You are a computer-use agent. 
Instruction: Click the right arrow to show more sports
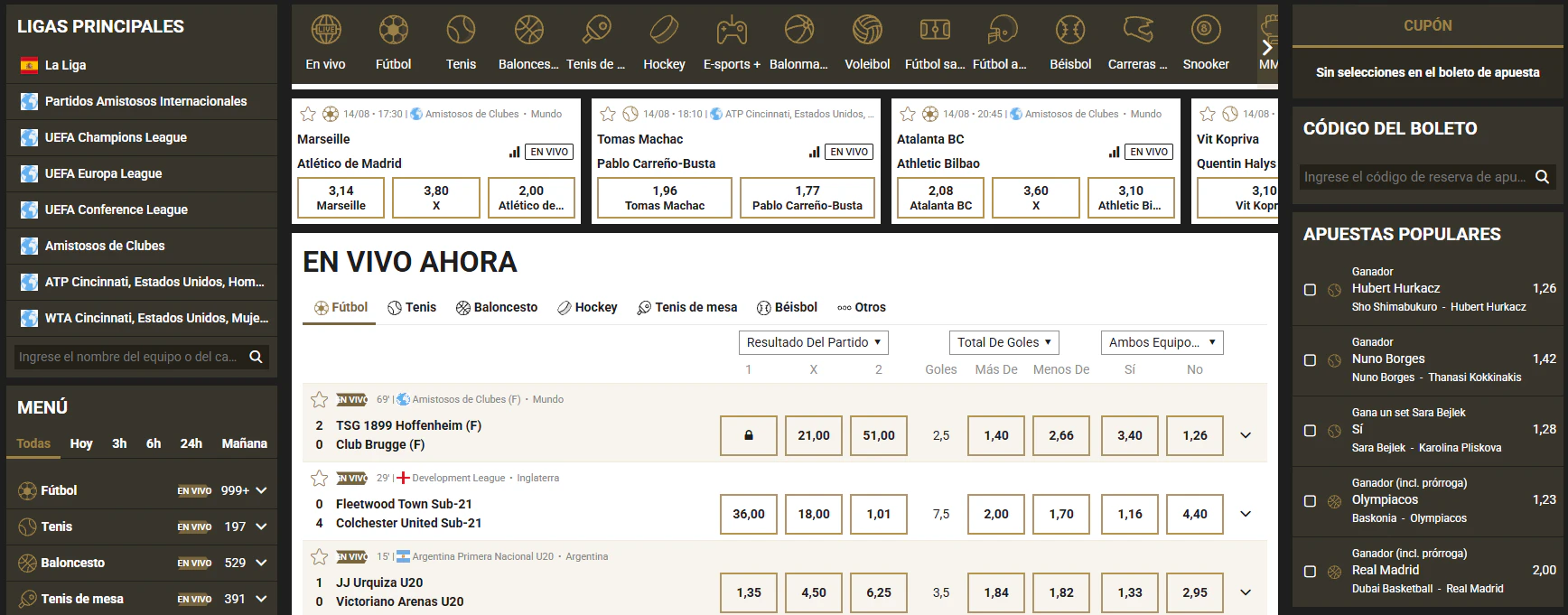tap(1267, 47)
